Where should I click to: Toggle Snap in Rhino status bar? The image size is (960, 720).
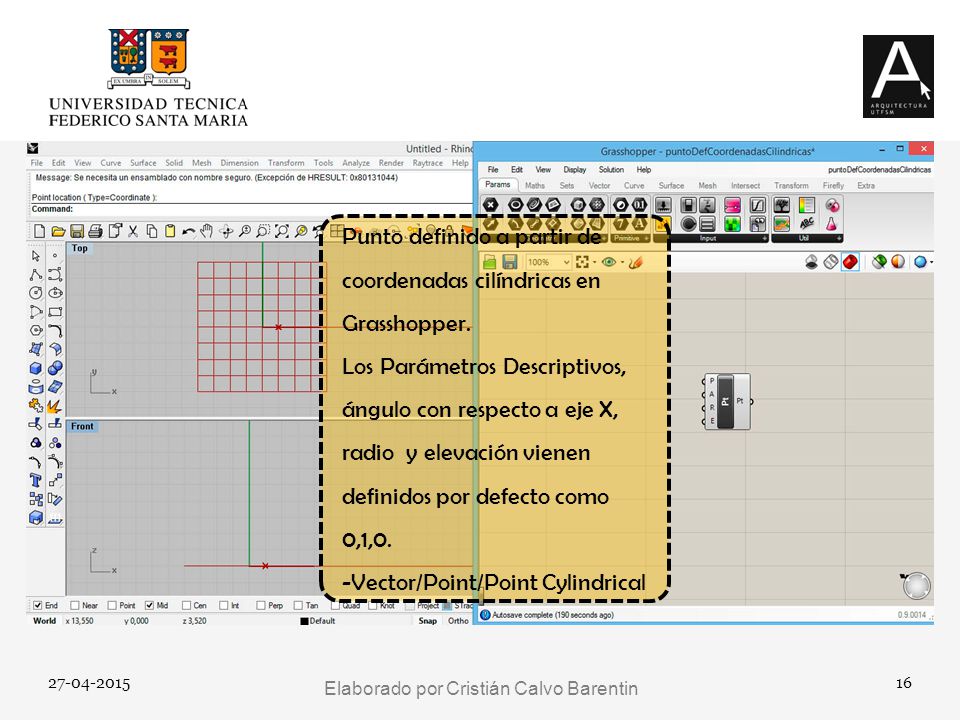click(x=427, y=621)
